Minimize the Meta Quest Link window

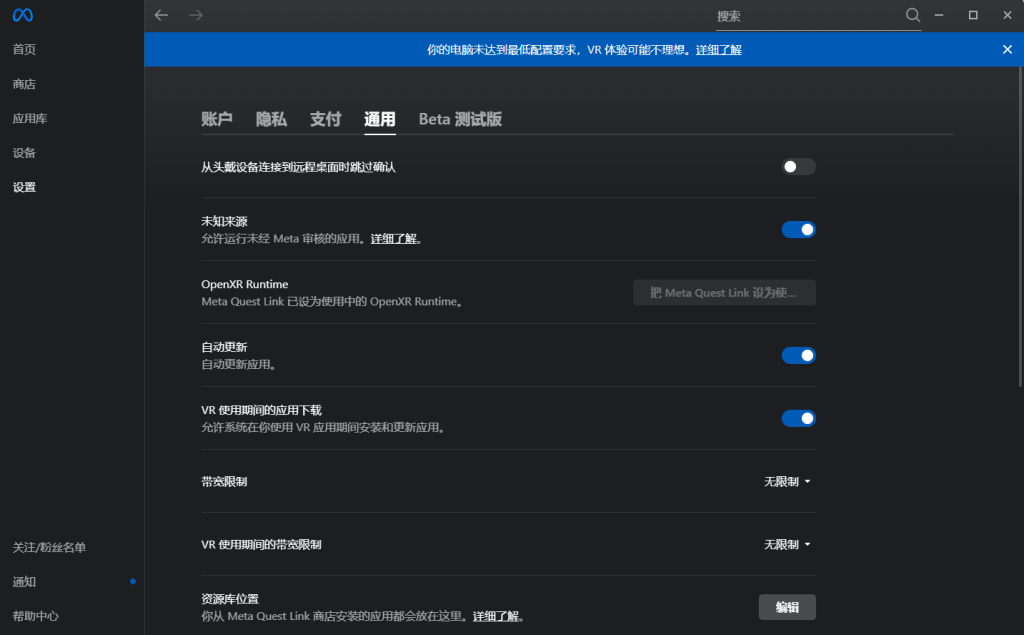click(x=938, y=15)
